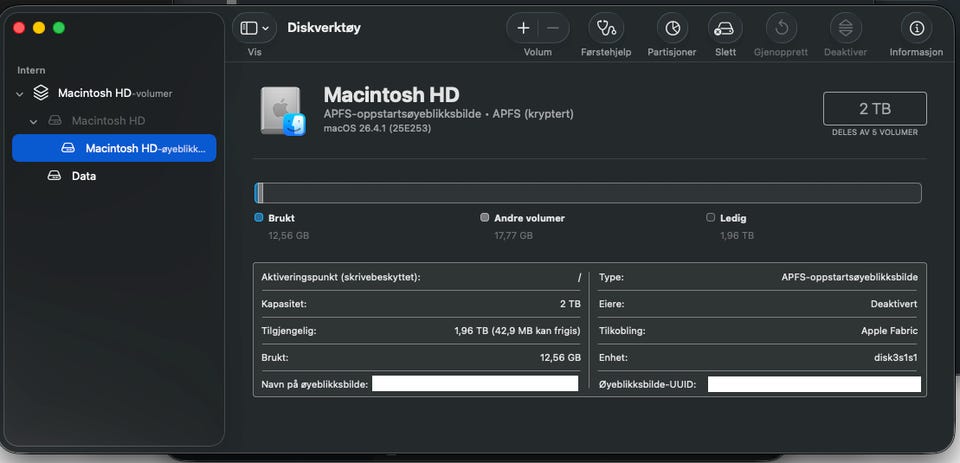Click the Type value APFS-oppstartsøyeblikksbilde in table
This screenshot has width=960, height=463.
(x=849, y=277)
